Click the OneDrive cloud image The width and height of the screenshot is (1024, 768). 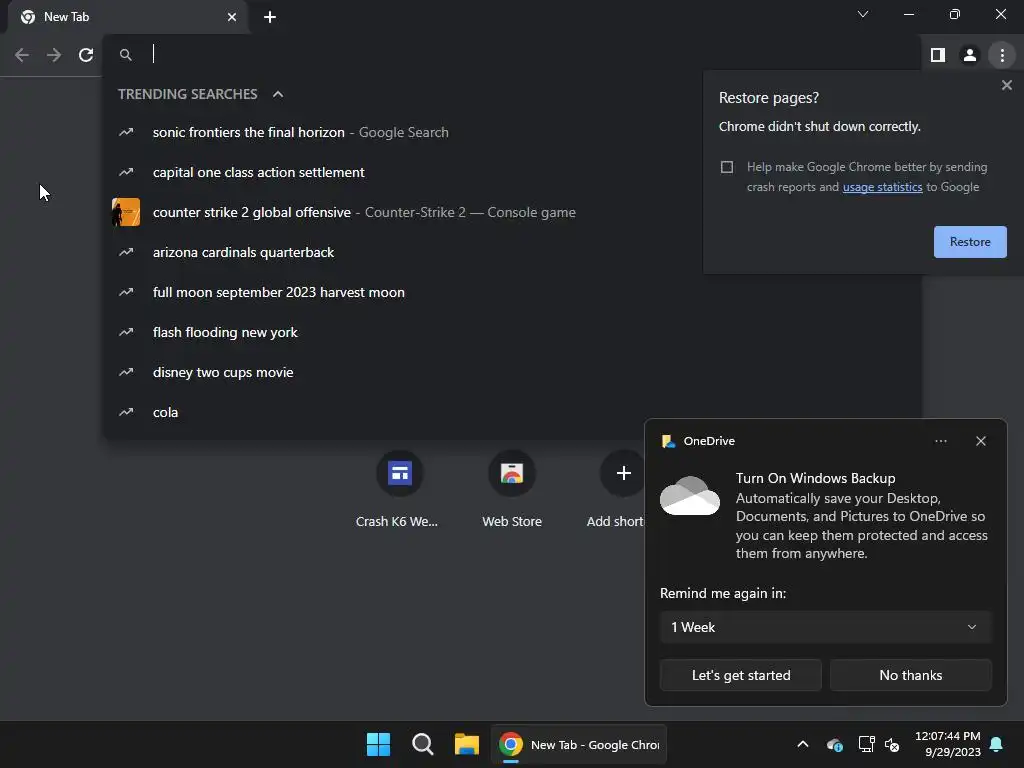pyautogui.click(x=690, y=496)
